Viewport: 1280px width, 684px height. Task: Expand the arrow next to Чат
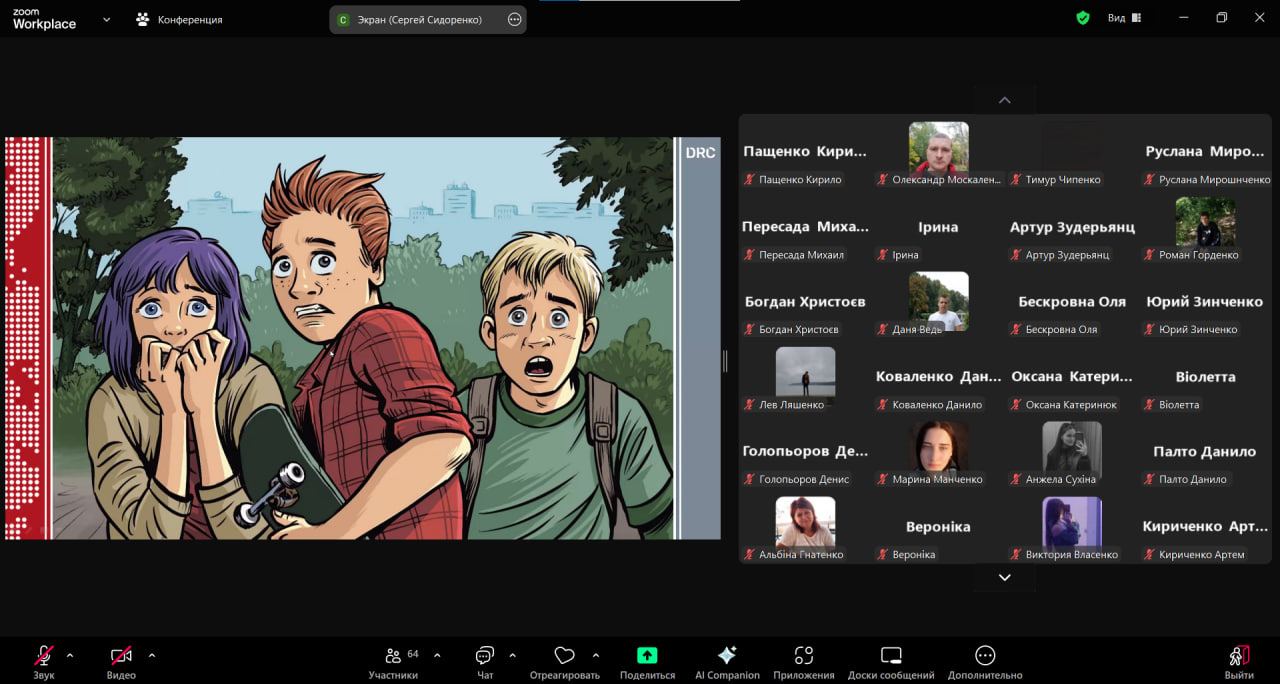tap(512, 656)
